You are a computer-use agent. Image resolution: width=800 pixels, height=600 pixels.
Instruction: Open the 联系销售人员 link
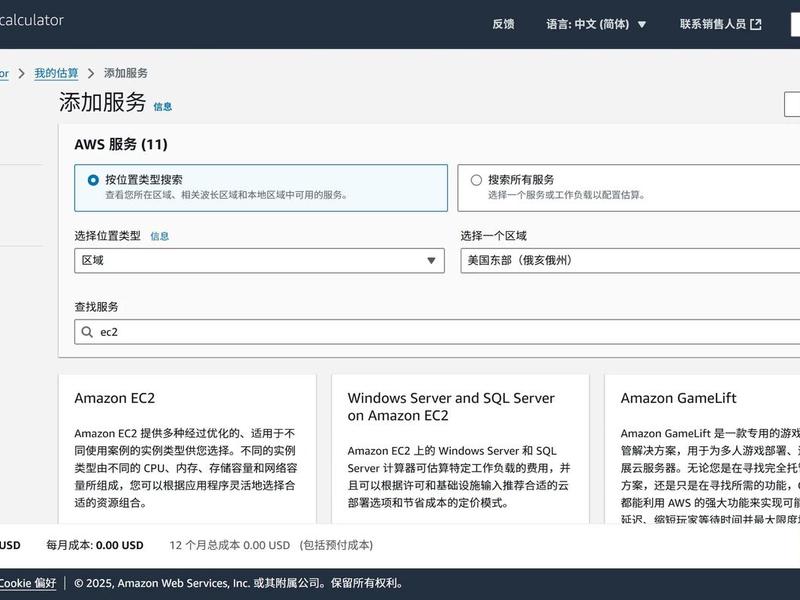[720, 24]
